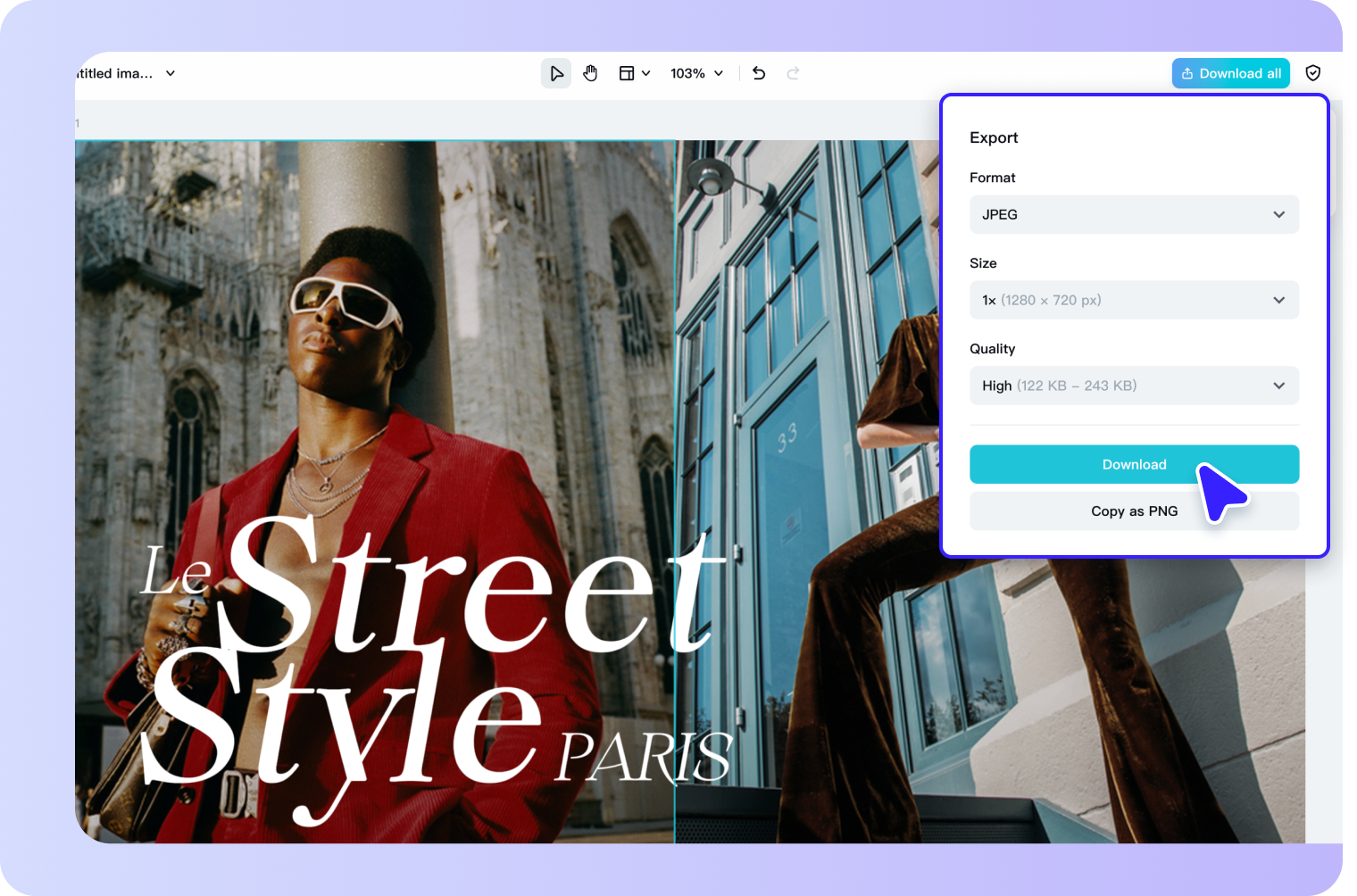Screen dimensions: 1357x896
Task: Open the Size dropdown showing 1x 1280x720
Action: click(1134, 300)
